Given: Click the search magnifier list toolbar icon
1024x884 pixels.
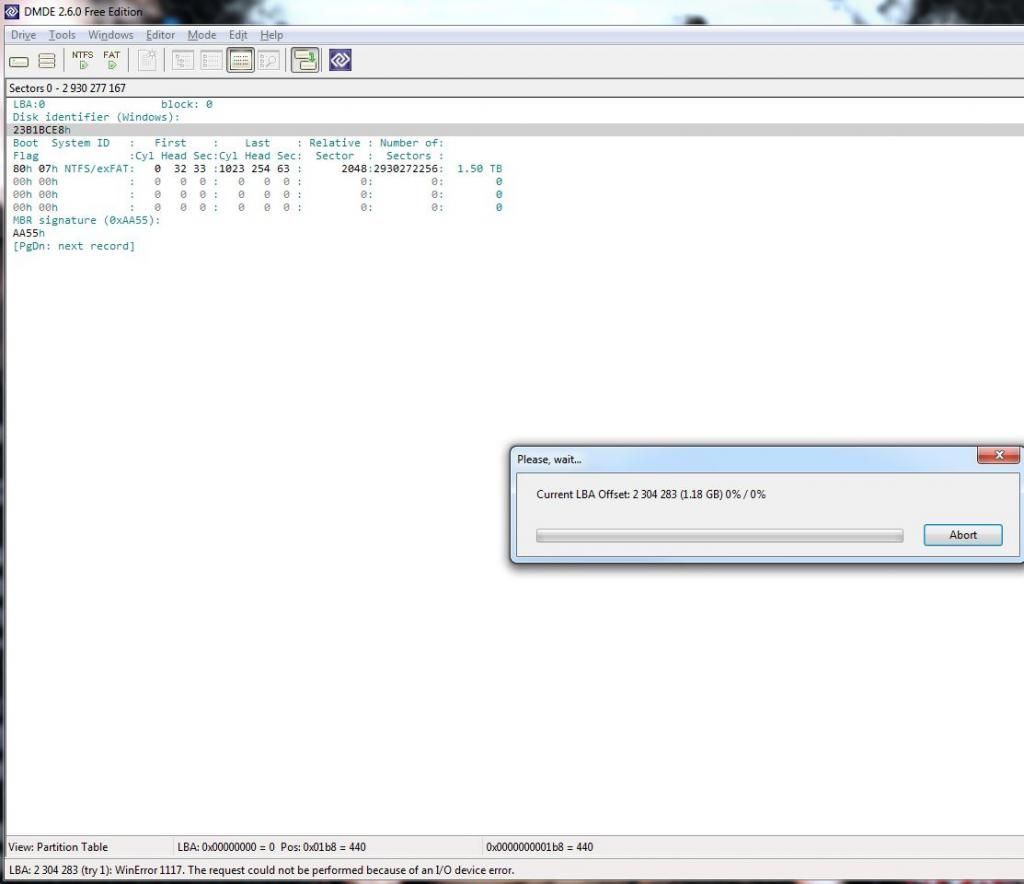Looking at the screenshot, I should [268, 61].
